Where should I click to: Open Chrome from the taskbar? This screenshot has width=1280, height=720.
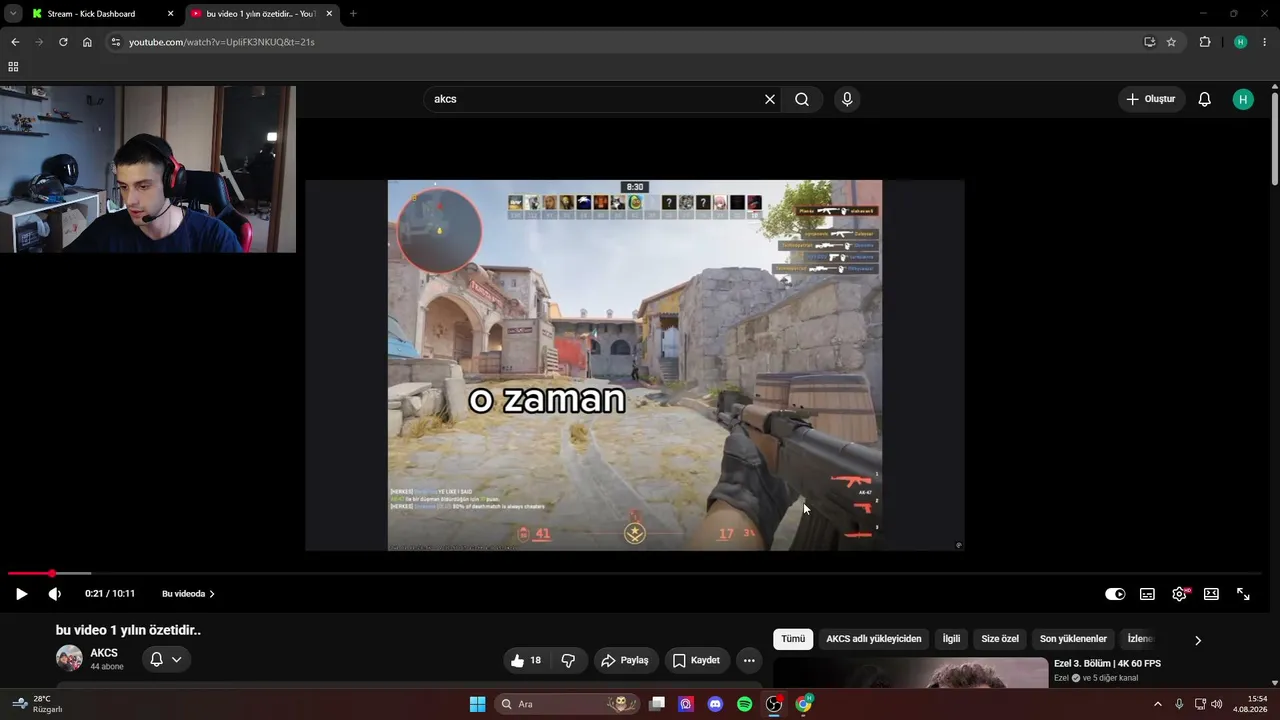coord(803,704)
